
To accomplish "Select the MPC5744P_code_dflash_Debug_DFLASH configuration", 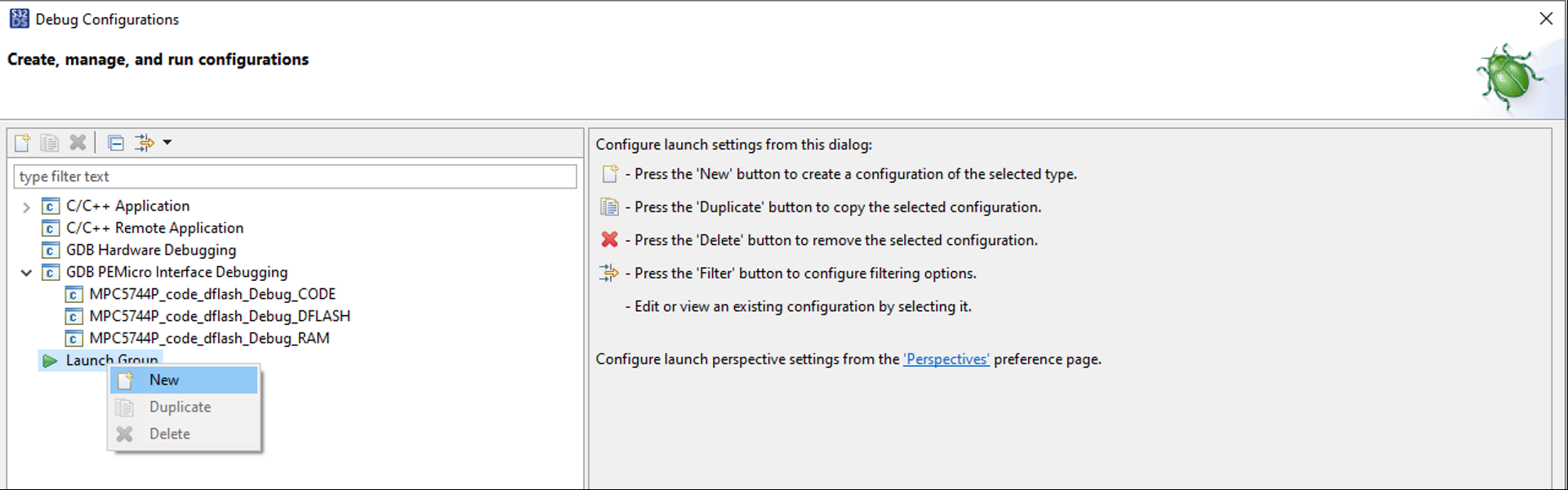I will pyautogui.click(x=220, y=316).
